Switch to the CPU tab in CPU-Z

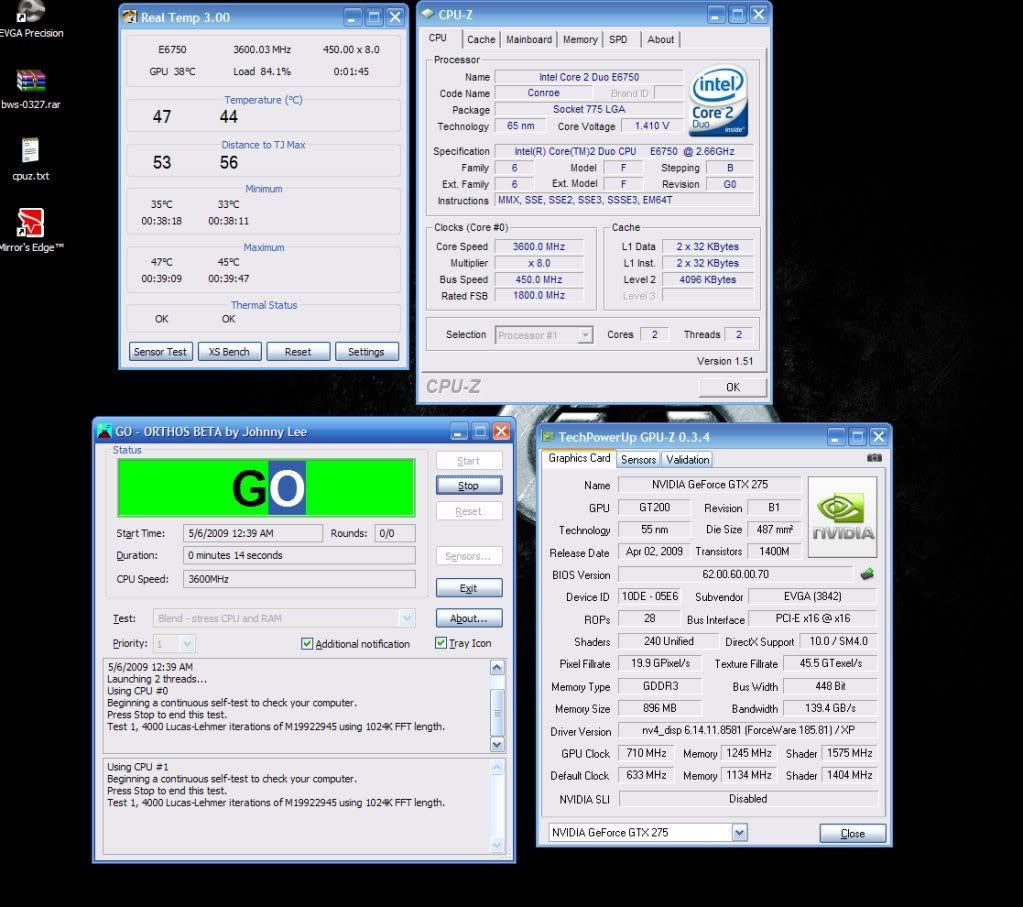438,38
